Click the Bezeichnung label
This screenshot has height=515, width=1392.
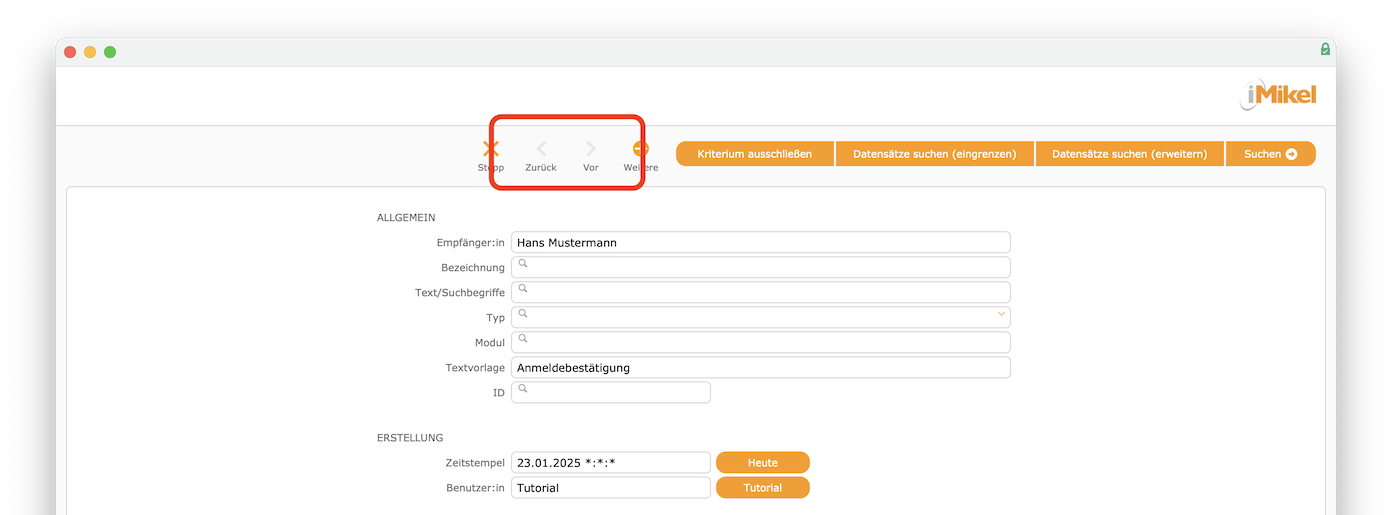click(473, 268)
